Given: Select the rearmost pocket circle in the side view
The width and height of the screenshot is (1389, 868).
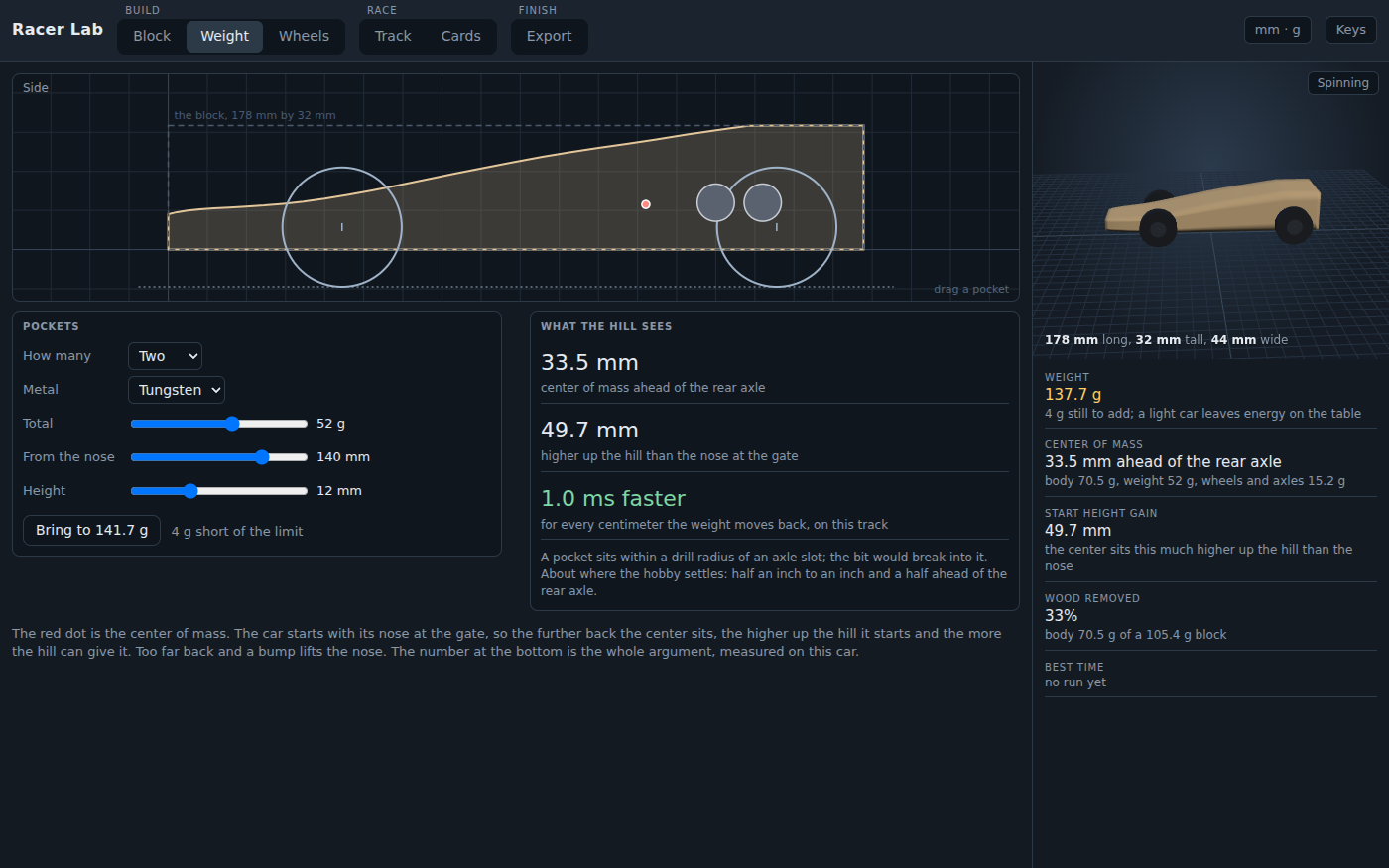Looking at the screenshot, I should [763, 202].
